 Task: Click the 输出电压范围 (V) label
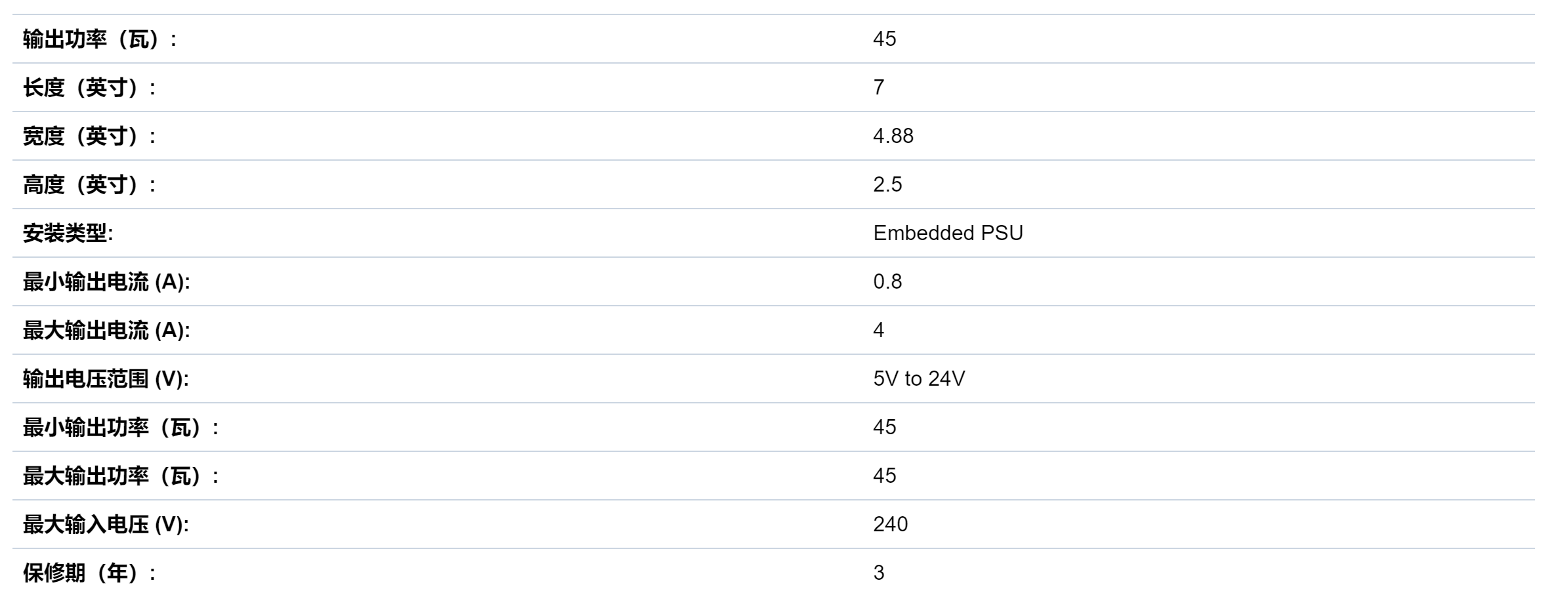click(106, 379)
